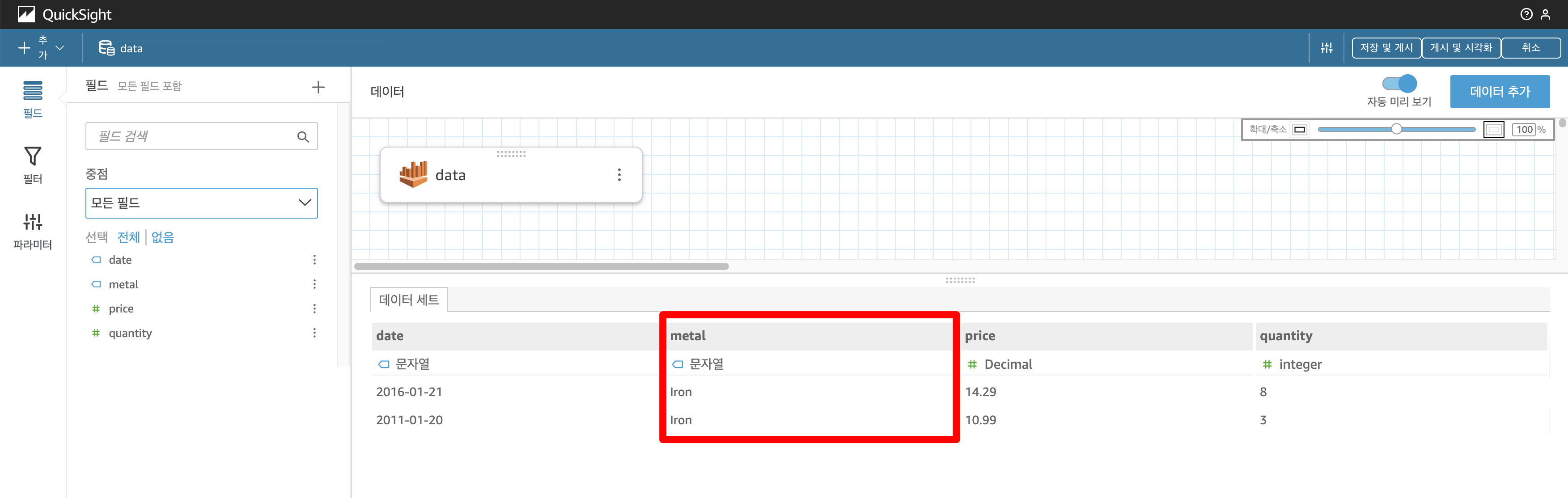The height and width of the screenshot is (498, 1568).
Task: Open the data node three-dot menu
Action: (x=619, y=175)
